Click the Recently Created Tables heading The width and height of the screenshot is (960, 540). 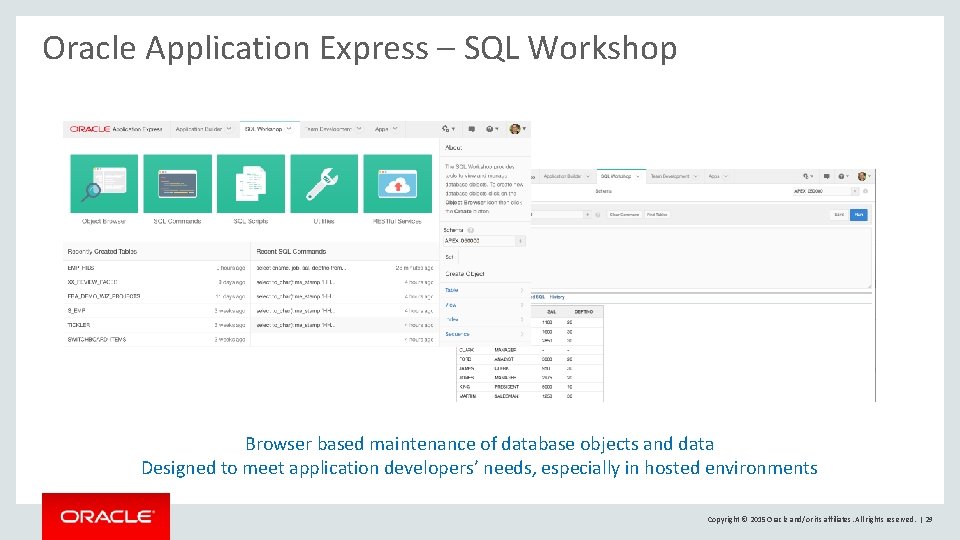click(x=102, y=252)
